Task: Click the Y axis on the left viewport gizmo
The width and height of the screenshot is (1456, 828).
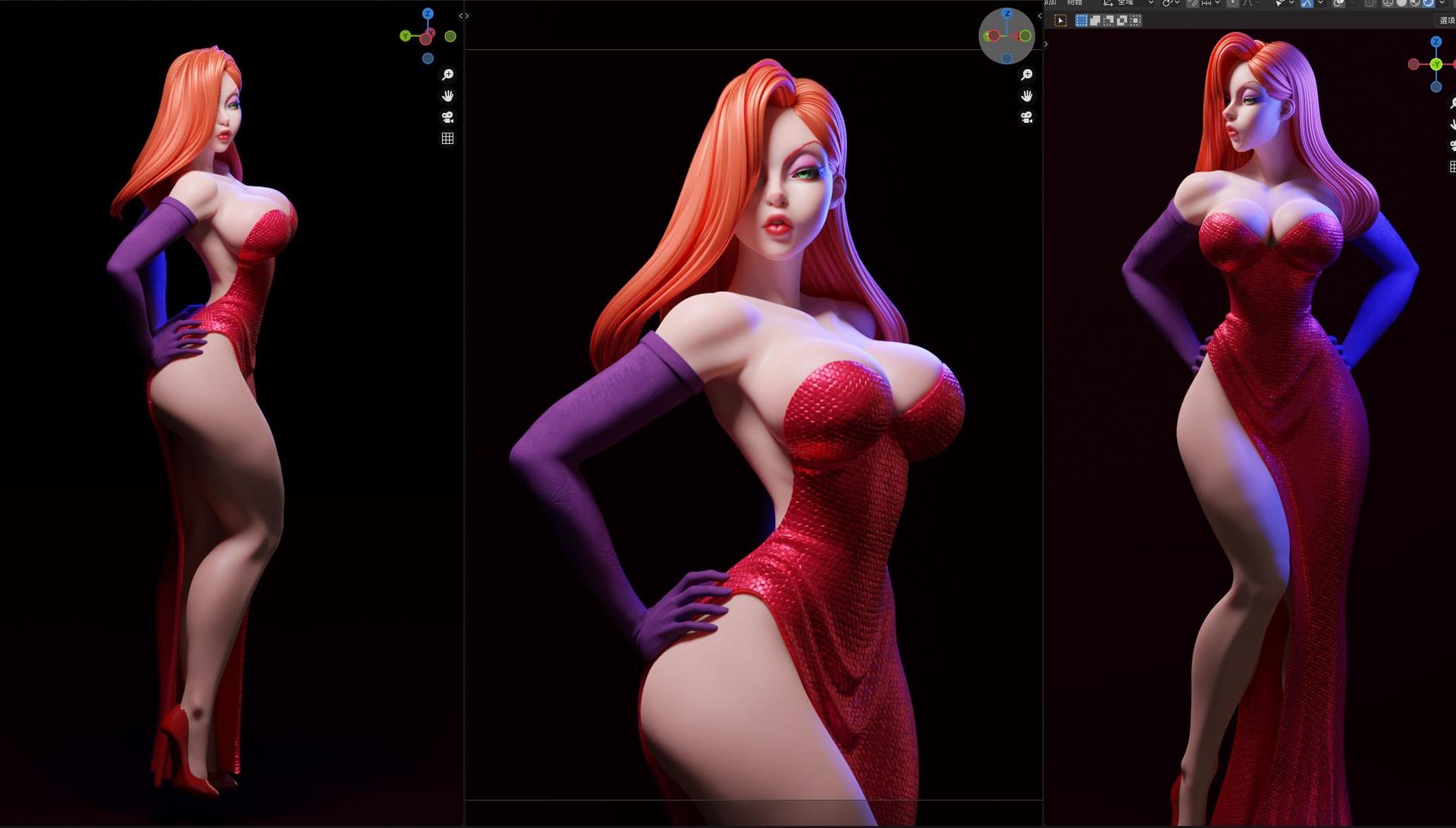Action: click(406, 36)
